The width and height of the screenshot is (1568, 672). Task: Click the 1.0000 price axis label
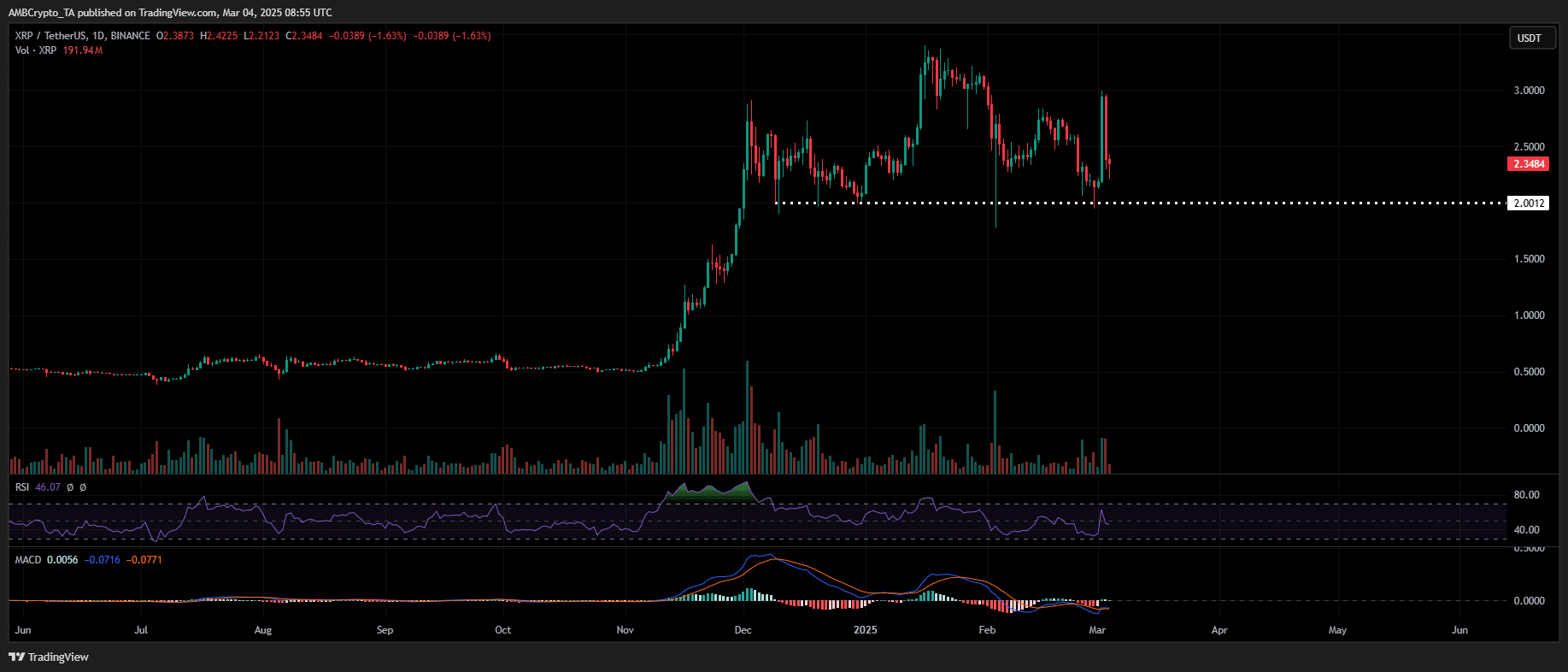(x=1529, y=315)
